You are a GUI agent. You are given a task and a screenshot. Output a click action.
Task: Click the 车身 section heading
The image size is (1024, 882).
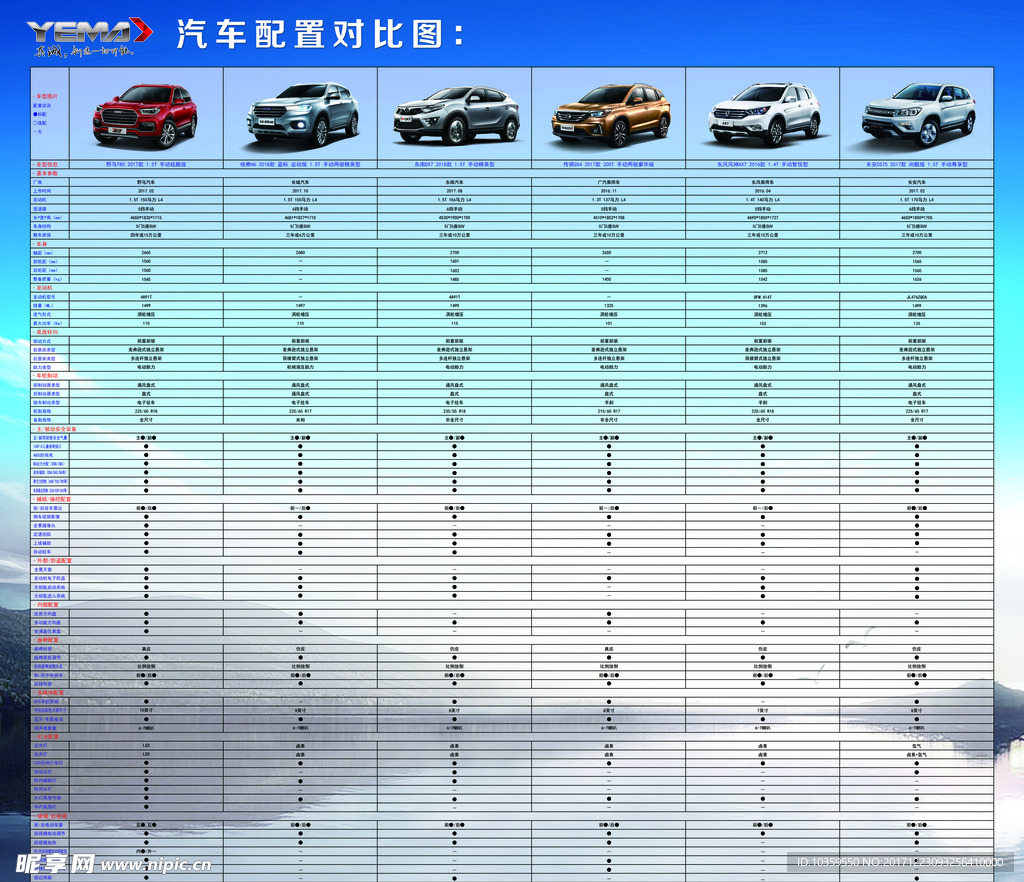tap(40, 244)
